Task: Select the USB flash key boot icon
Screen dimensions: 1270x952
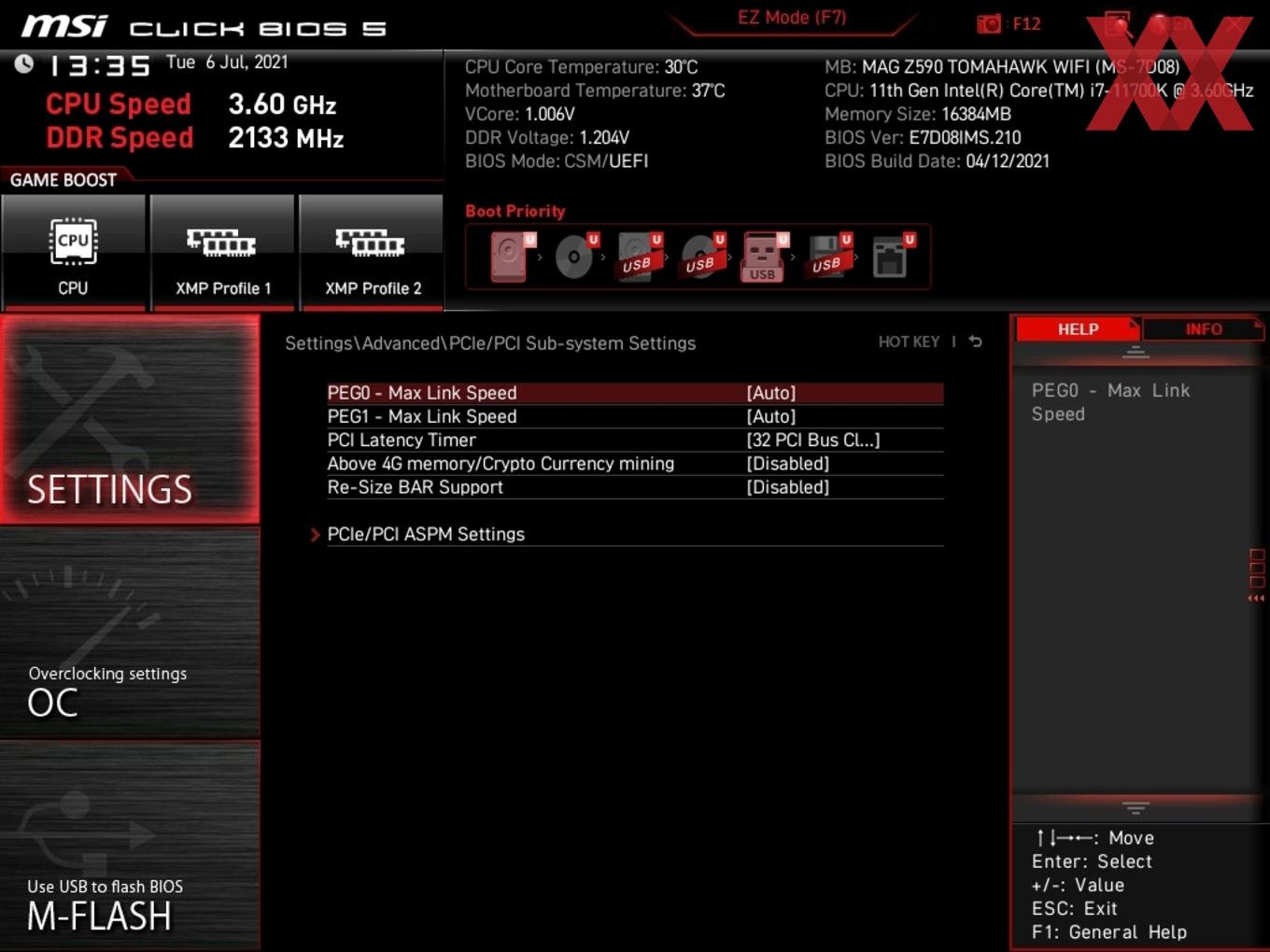Action: pyautogui.click(x=764, y=257)
